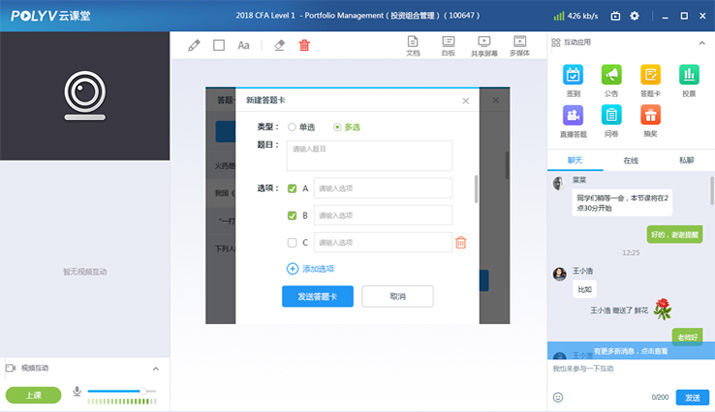The image size is (715, 412).
Task: Open the 签到 check-in app
Action: [573, 80]
